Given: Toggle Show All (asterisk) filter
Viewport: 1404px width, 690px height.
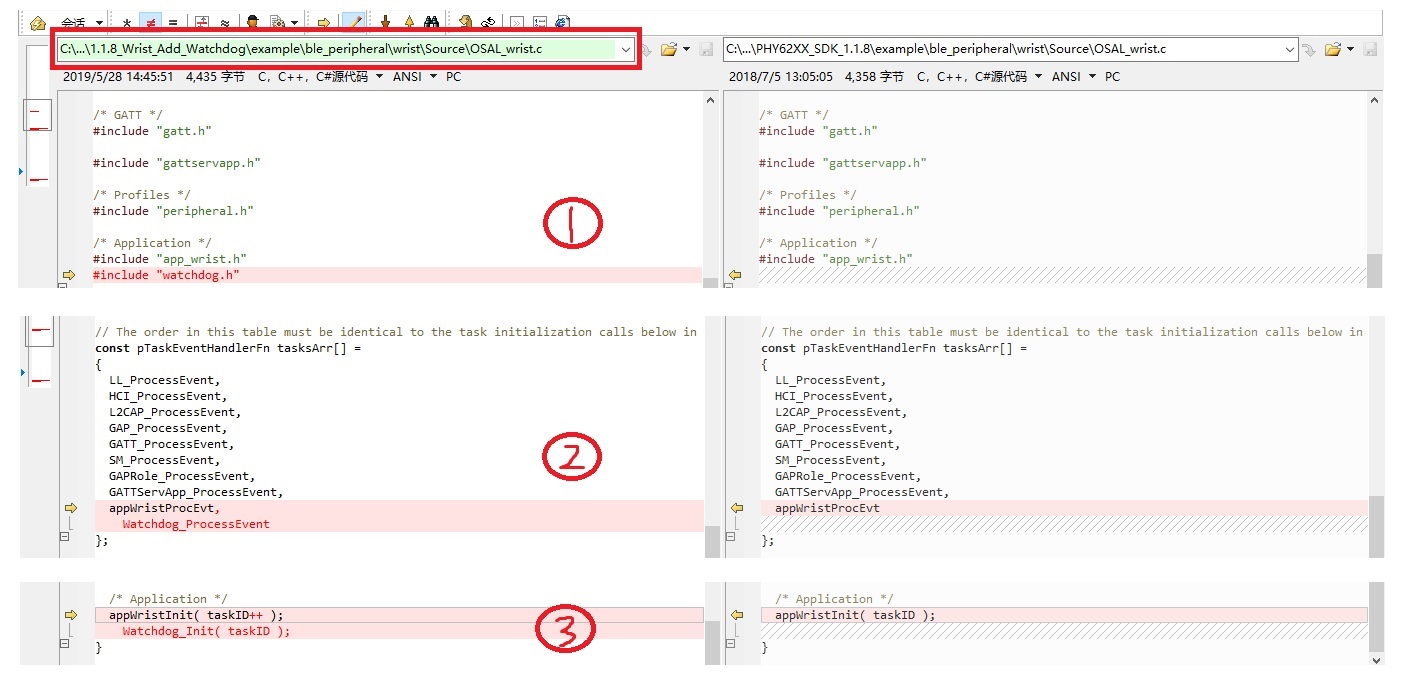Looking at the screenshot, I should coord(127,22).
